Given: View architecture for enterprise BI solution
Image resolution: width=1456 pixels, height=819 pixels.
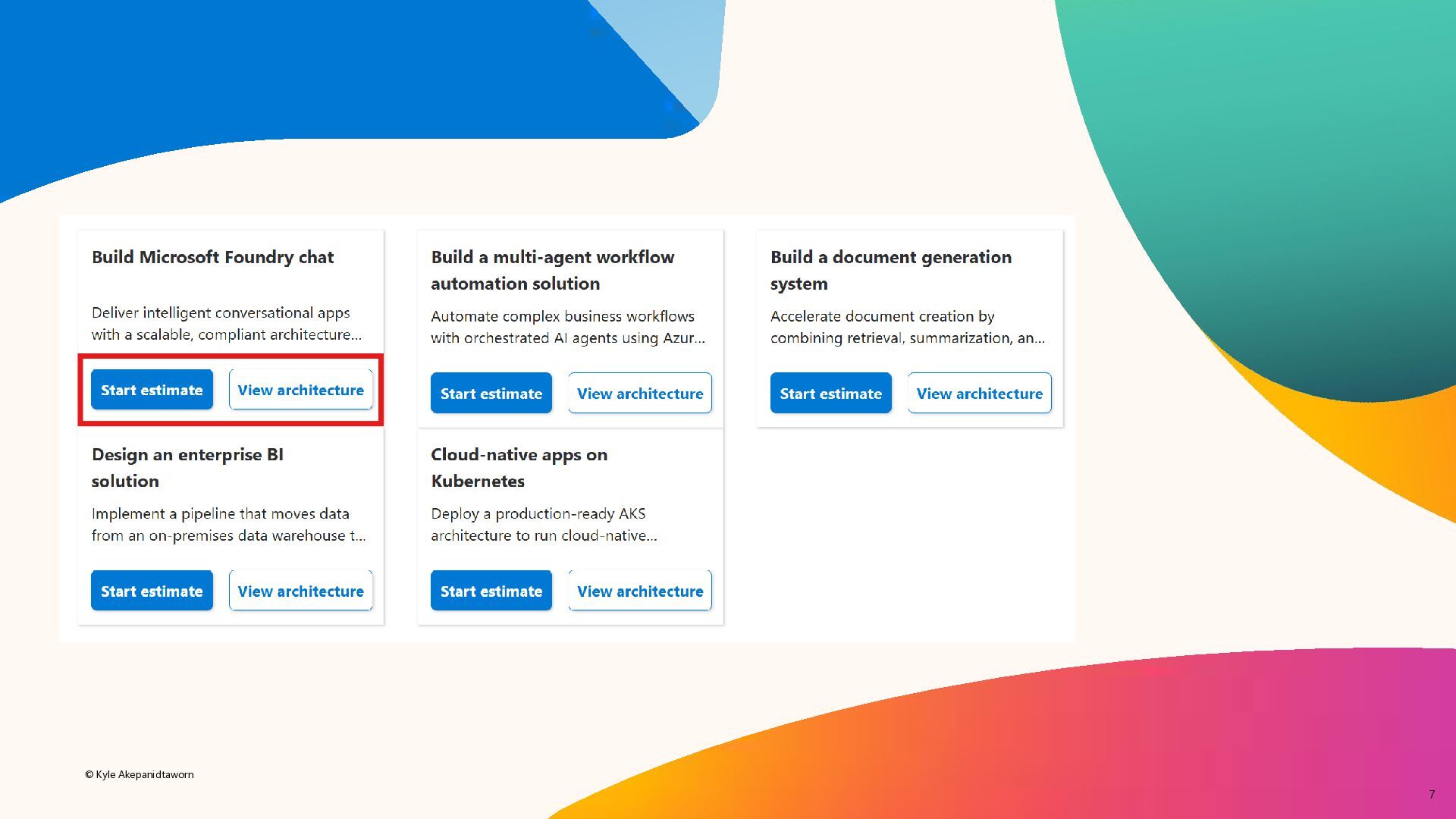Looking at the screenshot, I should pyautogui.click(x=300, y=591).
